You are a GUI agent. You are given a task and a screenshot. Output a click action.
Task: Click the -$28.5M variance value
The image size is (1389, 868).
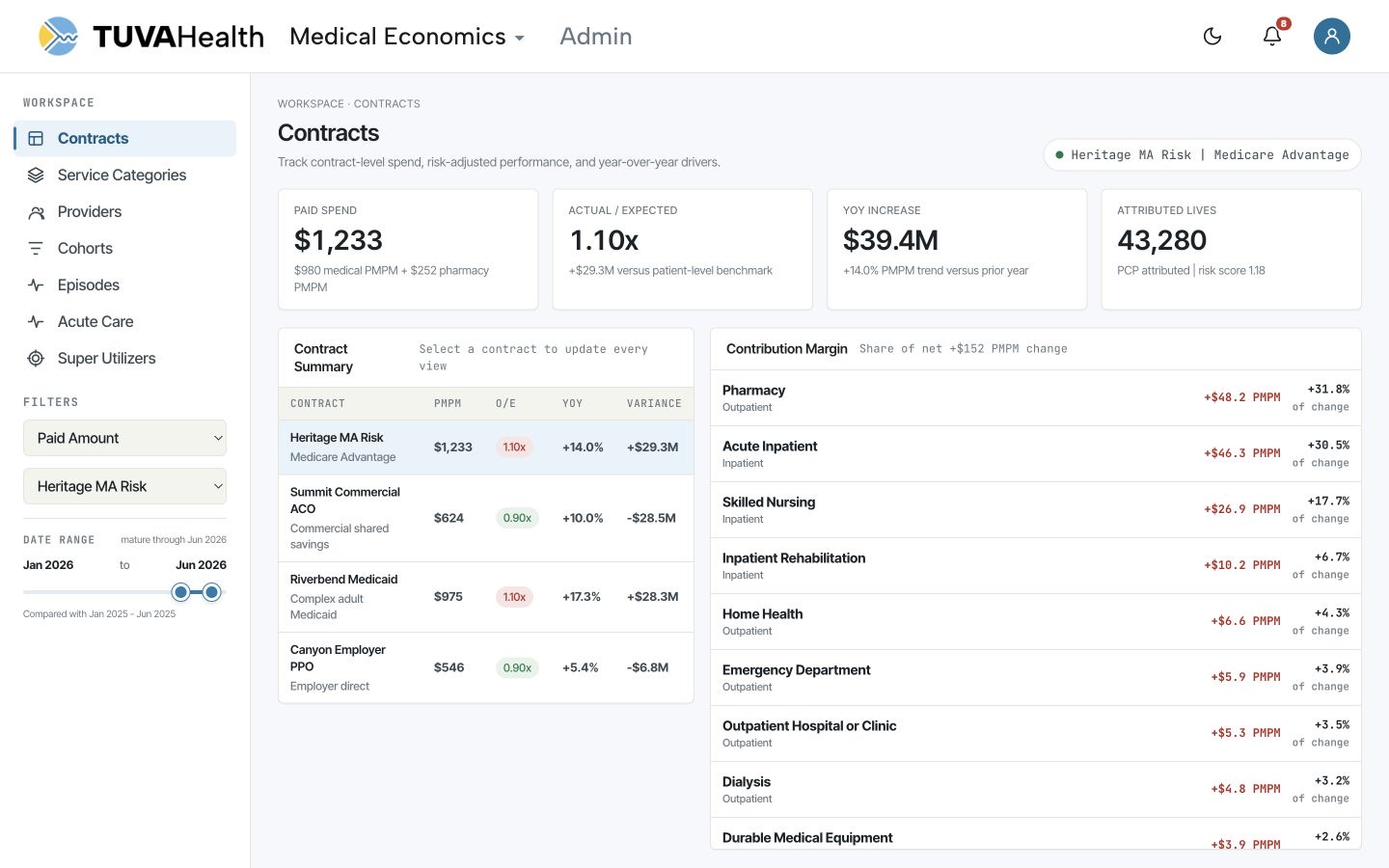coord(651,518)
